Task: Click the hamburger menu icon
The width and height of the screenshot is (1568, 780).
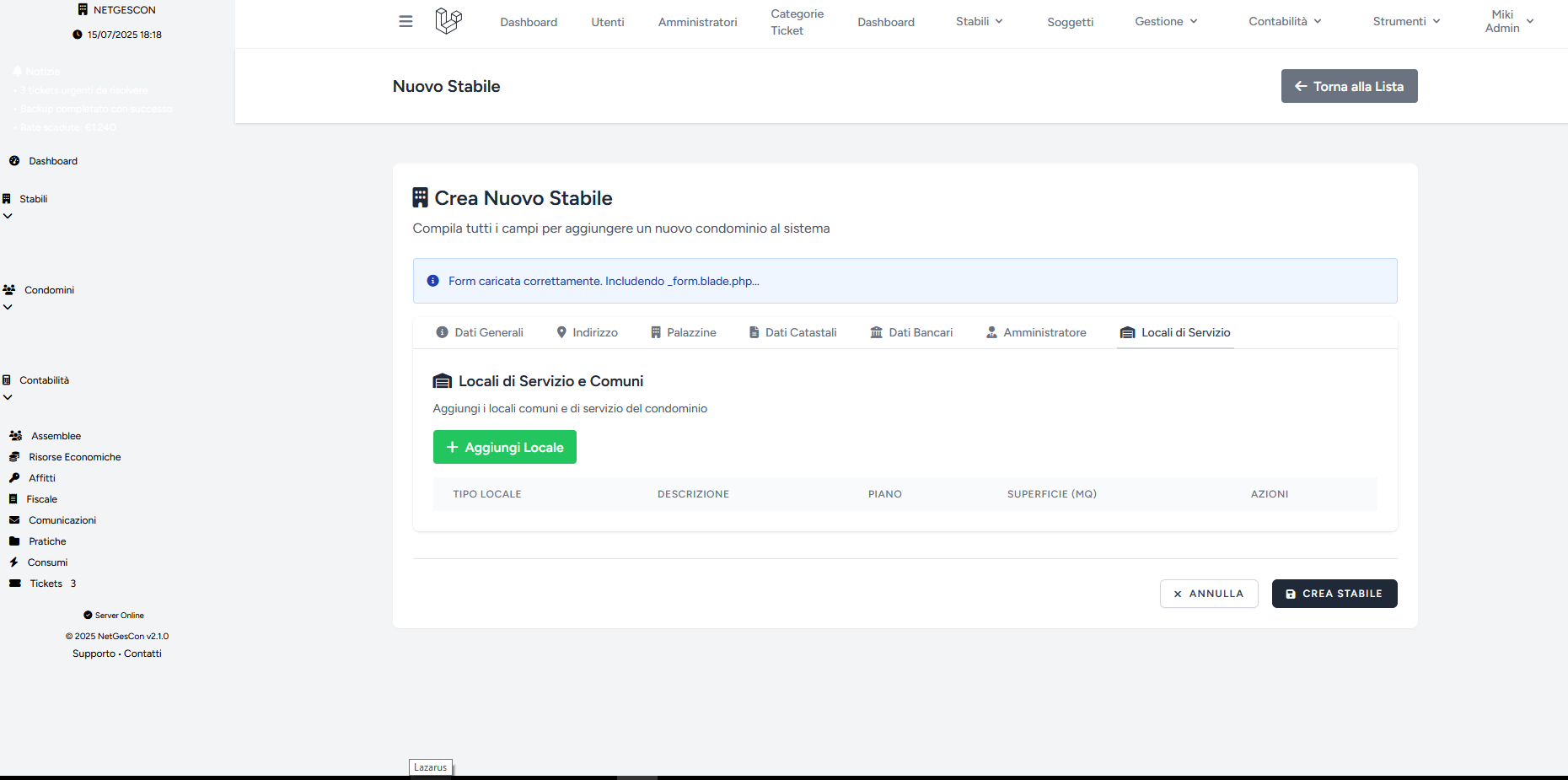Action: coord(405,22)
